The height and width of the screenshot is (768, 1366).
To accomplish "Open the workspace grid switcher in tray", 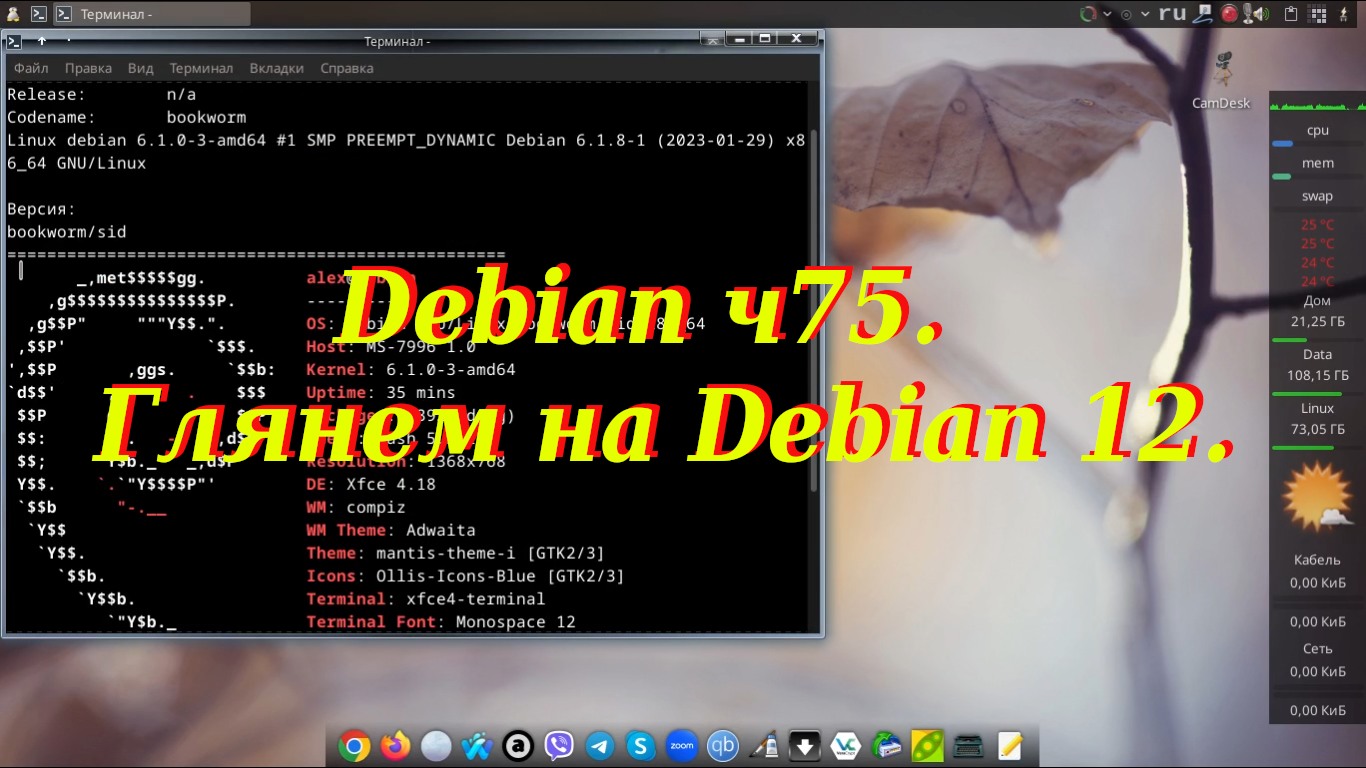I will 1318,14.
